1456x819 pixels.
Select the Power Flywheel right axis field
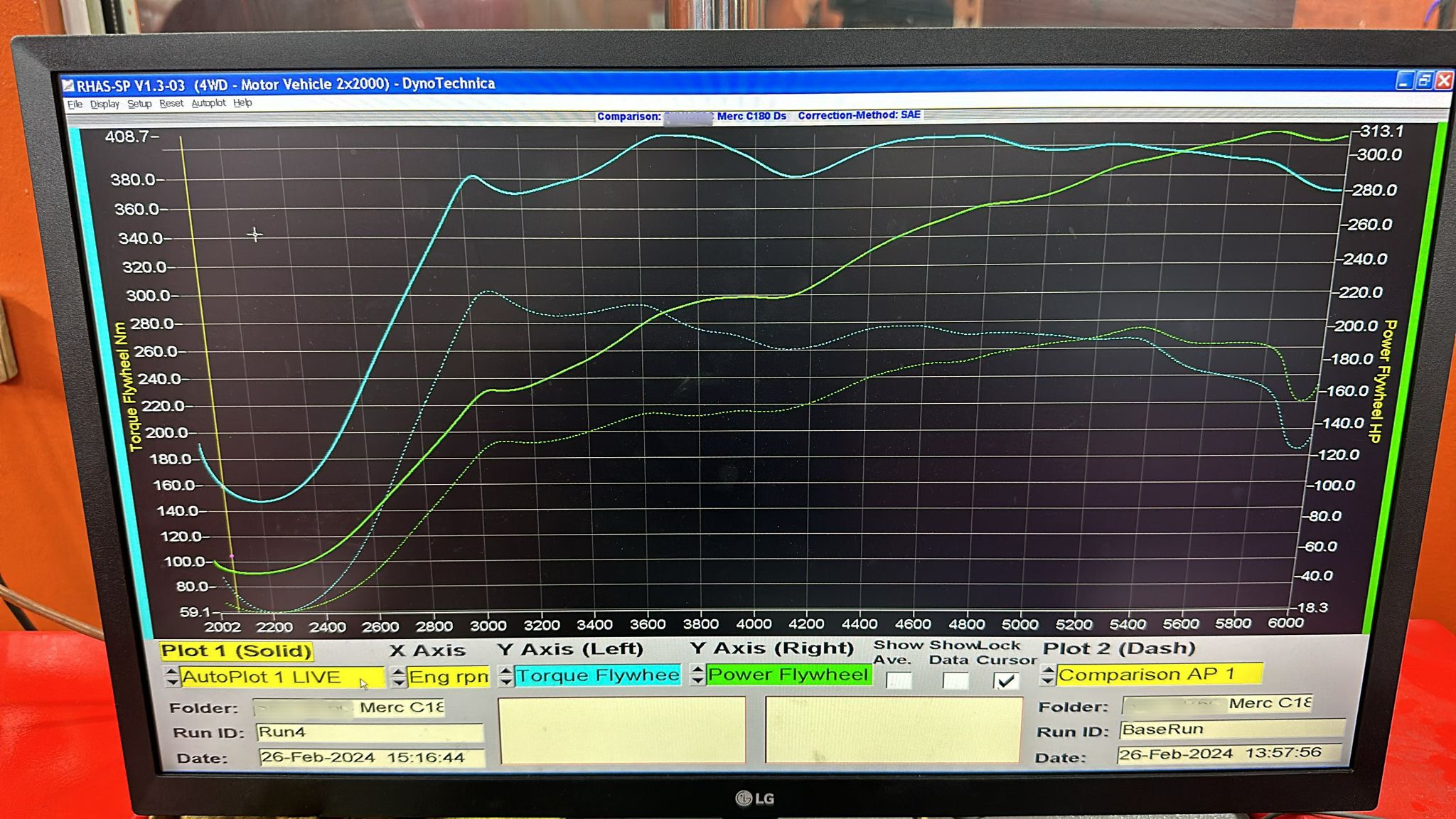788,675
